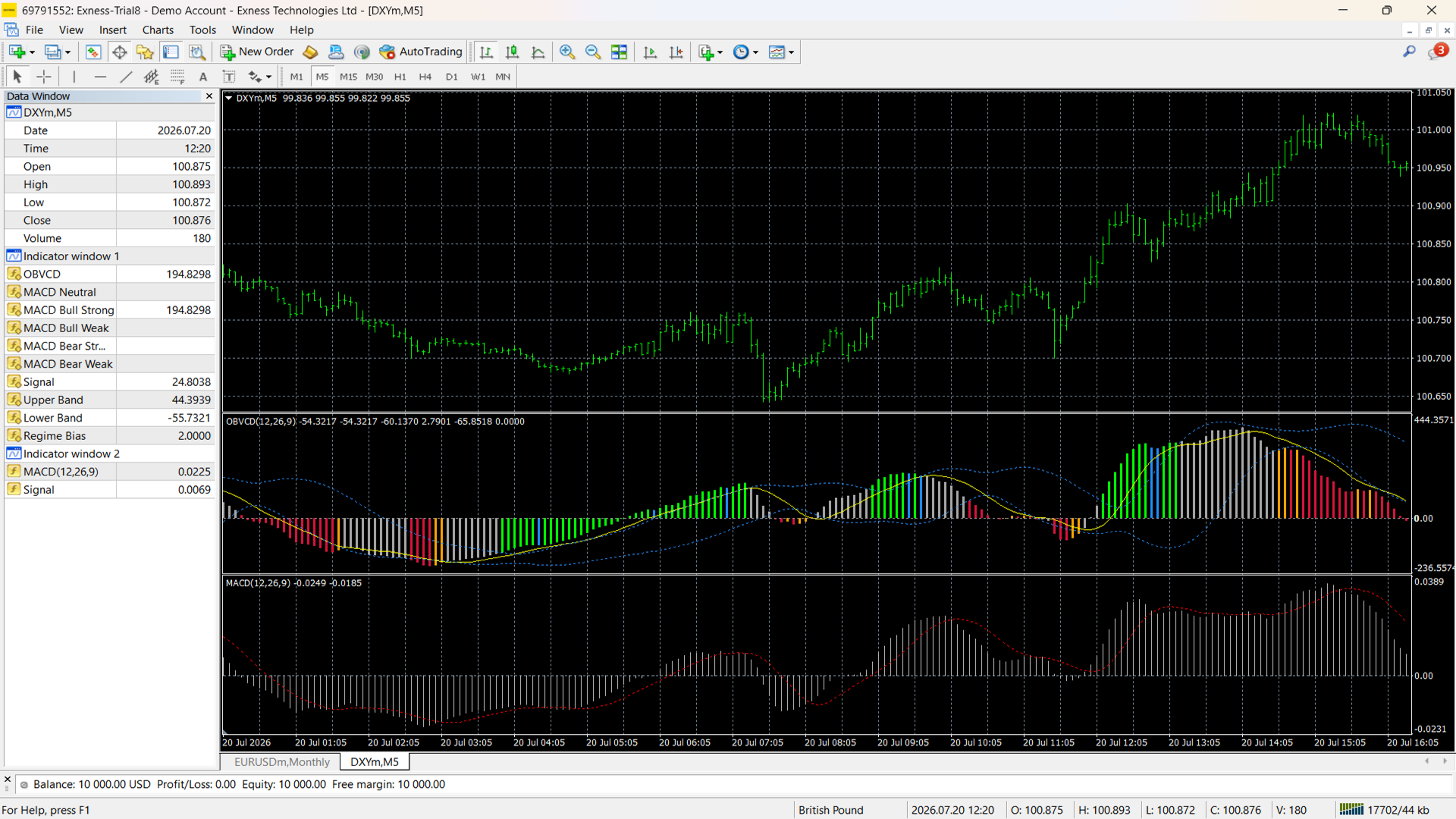Open the Charts menu
This screenshot has height=819, width=1456.
[x=158, y=30]
